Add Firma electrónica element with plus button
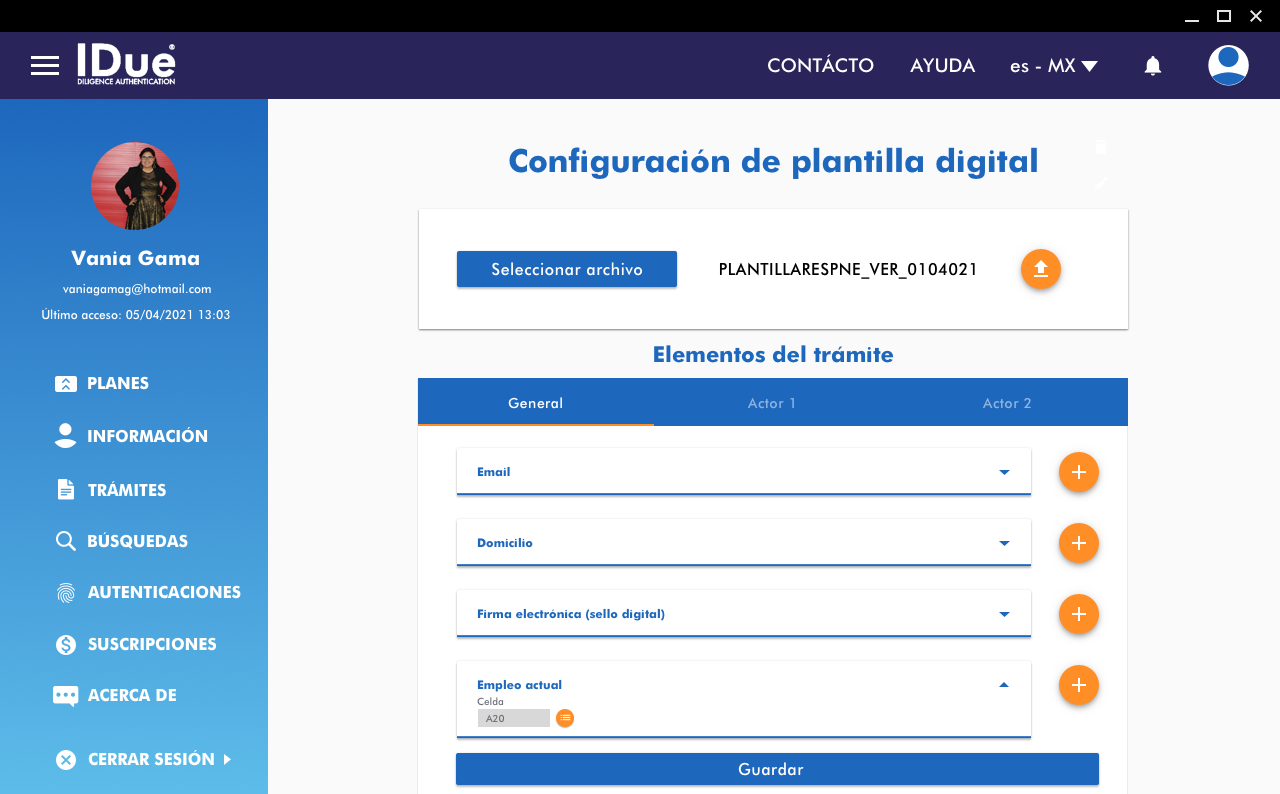This screenshot has width=1280, height=794. [1078, 614]
